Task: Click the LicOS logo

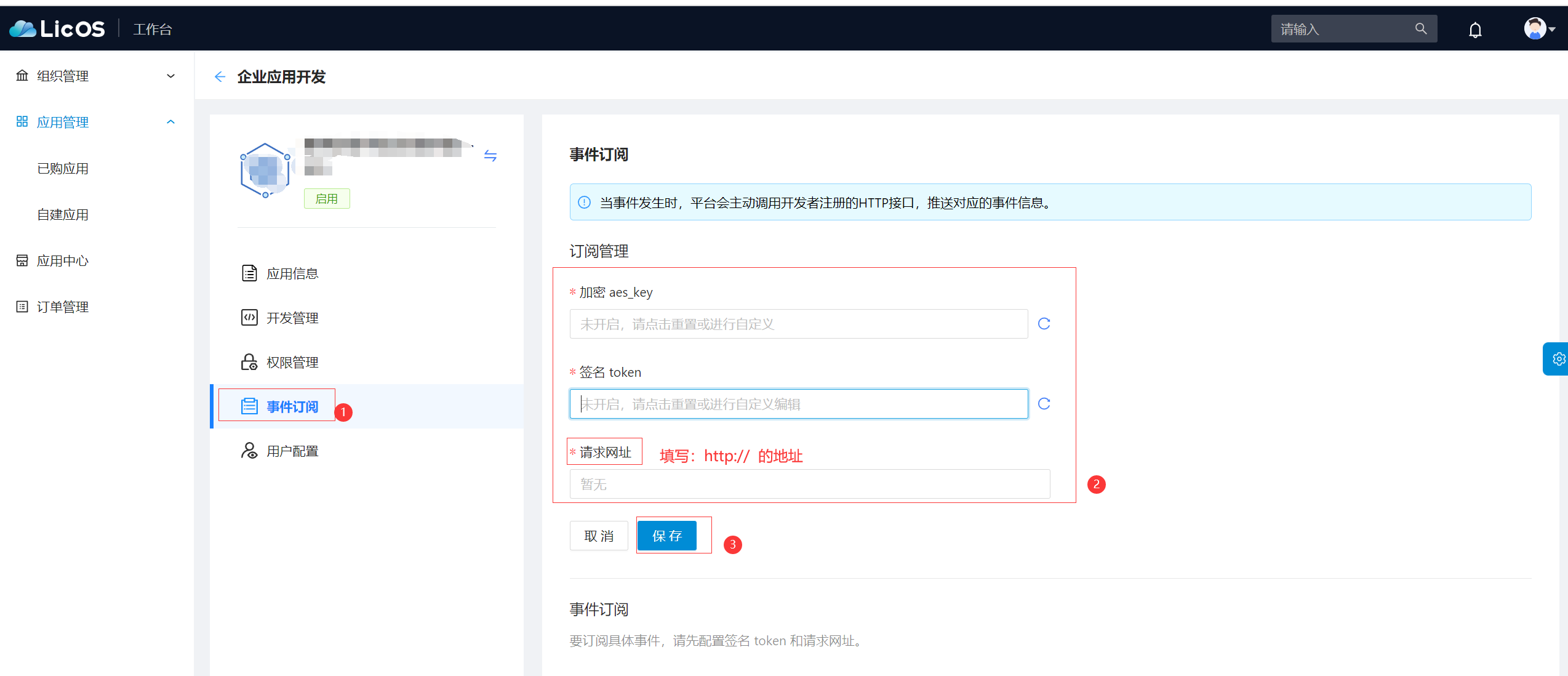Action: pos(57,29)
